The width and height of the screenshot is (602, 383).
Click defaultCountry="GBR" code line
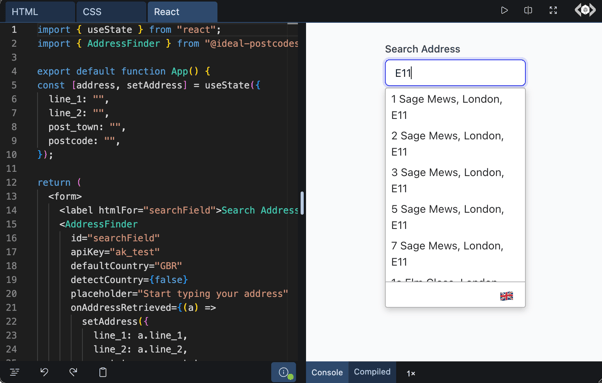(126, 266)
